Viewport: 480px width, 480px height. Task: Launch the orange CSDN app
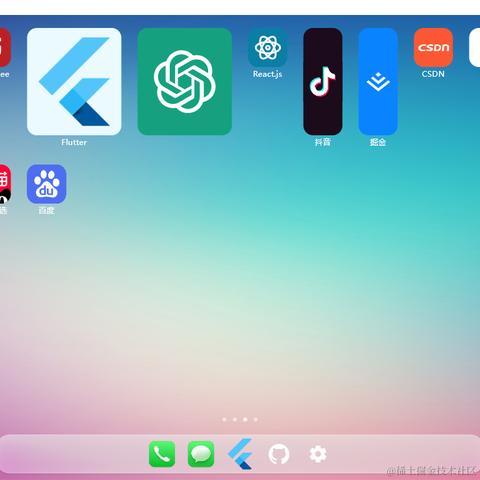[x=433, y=47]
